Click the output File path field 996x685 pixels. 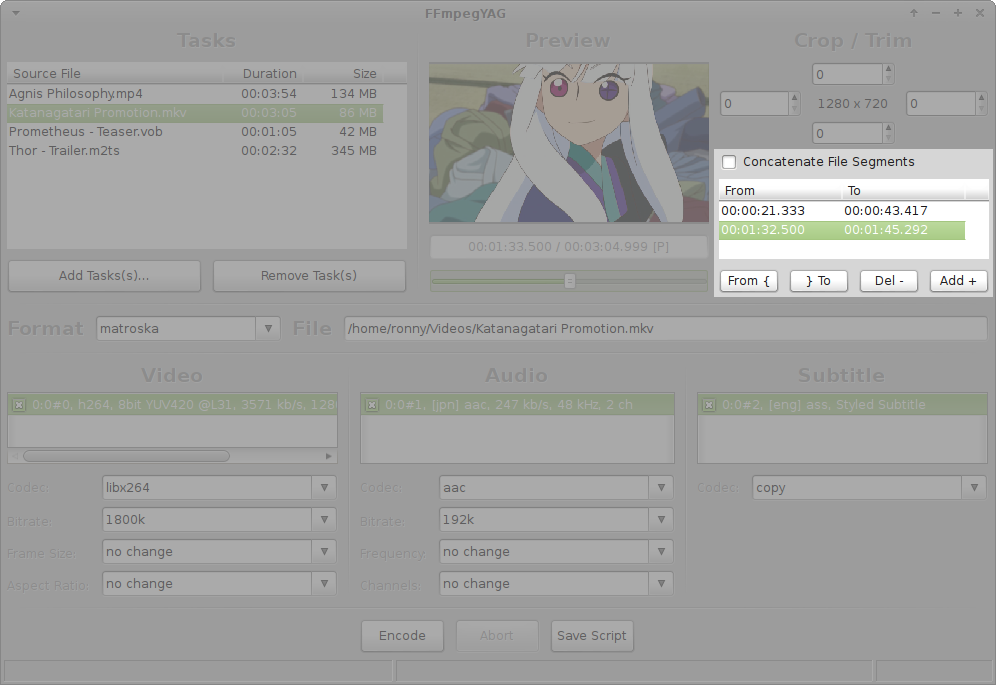coord(666,329)
